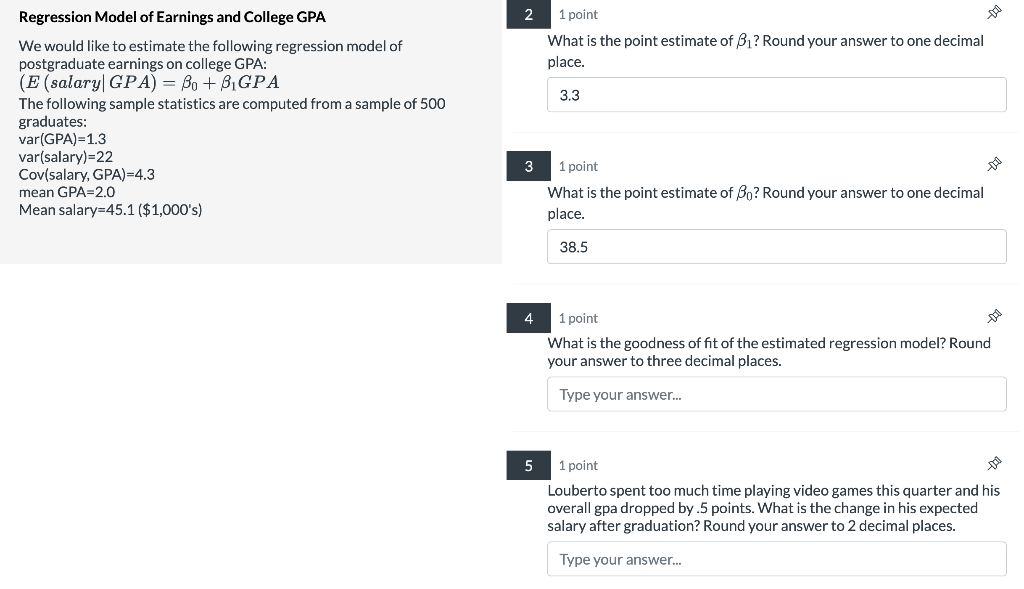1024x589 pixels.
Task: Click the Louberto question answer box
Action: point(776,558)
